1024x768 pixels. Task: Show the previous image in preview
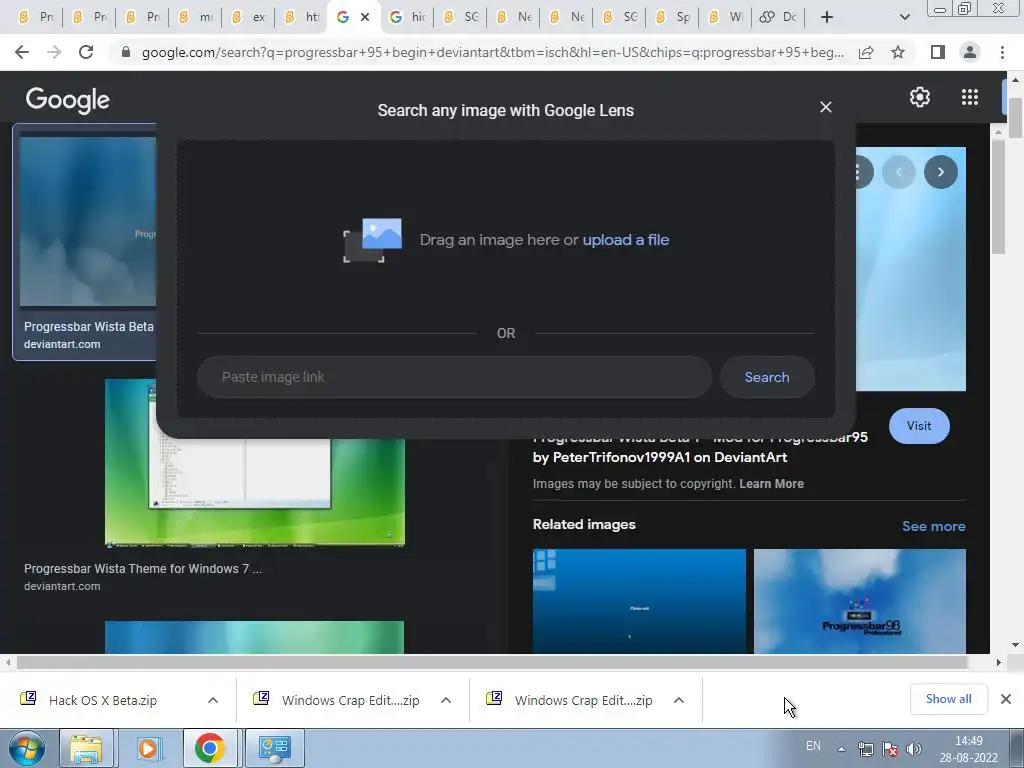click(x=899, y=172)
